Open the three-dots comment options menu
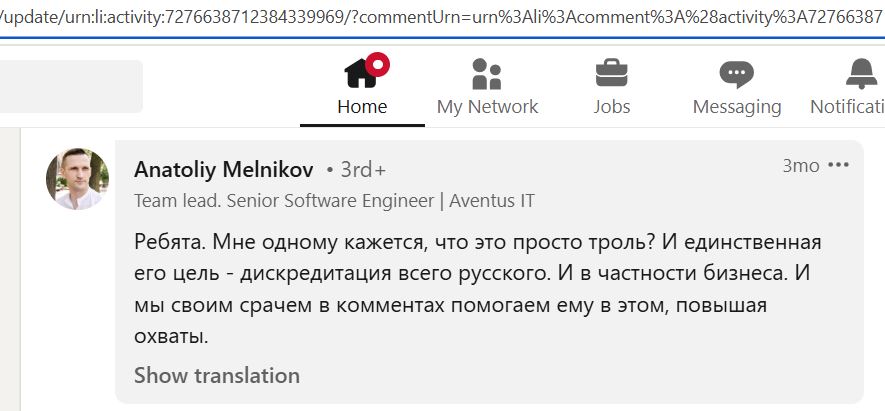This screenshot has width=885, height=411. [838, 165]
